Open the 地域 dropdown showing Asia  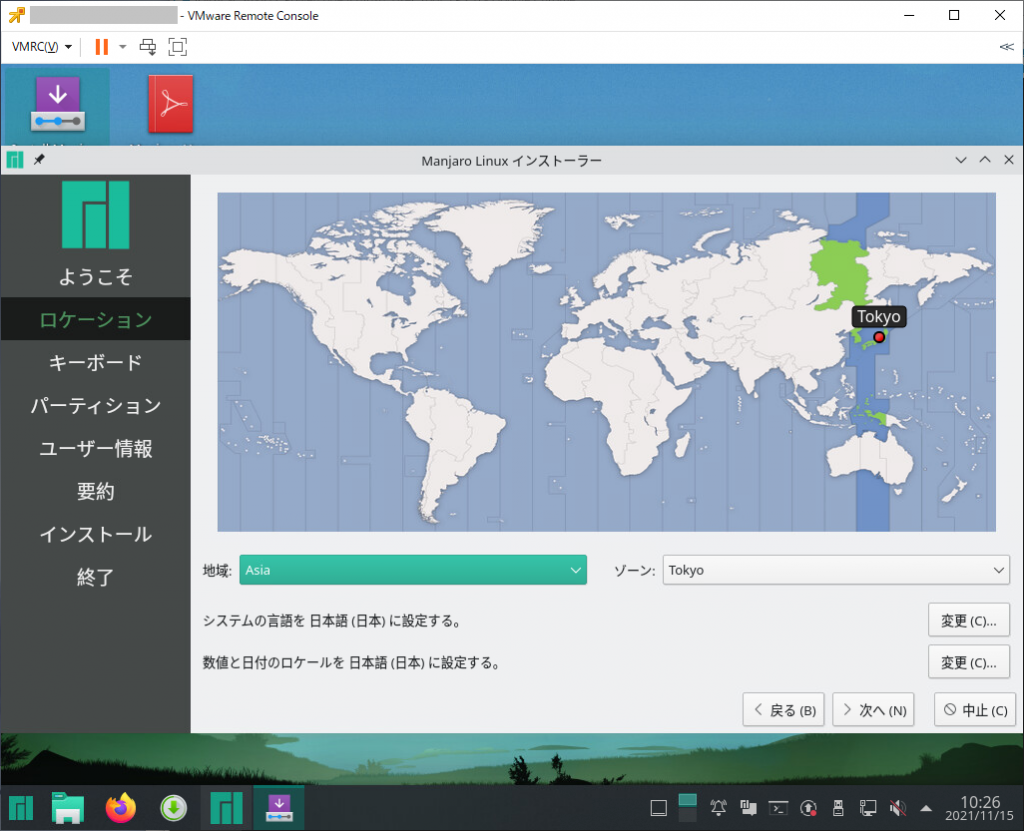point(413,570)
